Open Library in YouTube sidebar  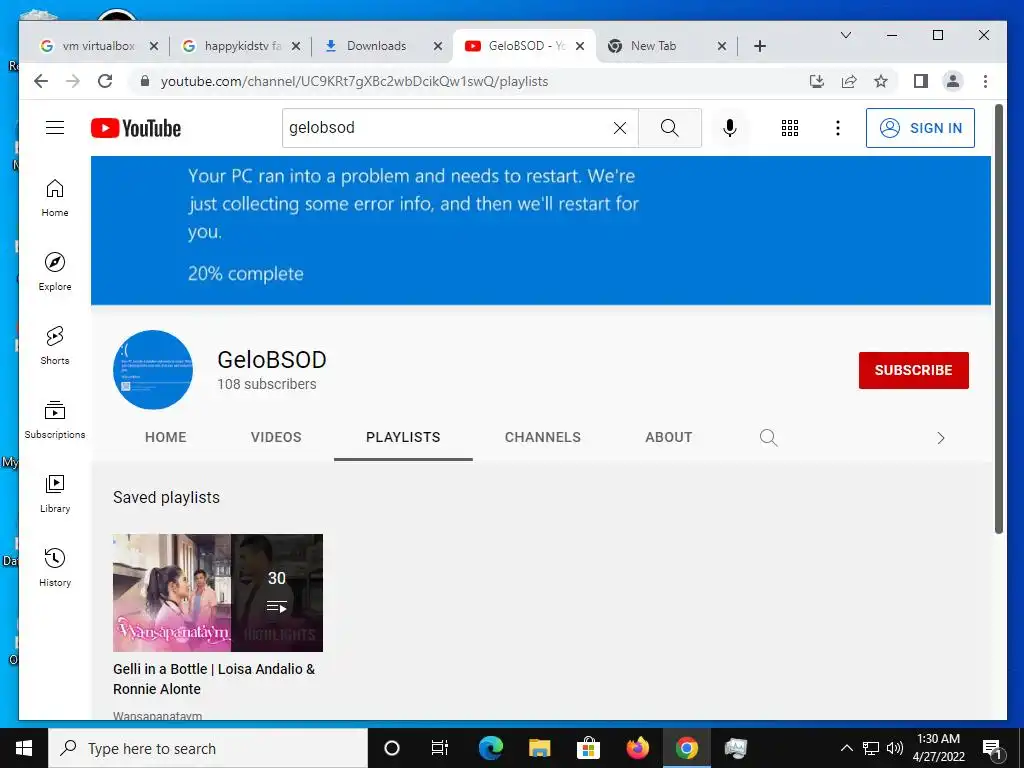tap(55, 494)
